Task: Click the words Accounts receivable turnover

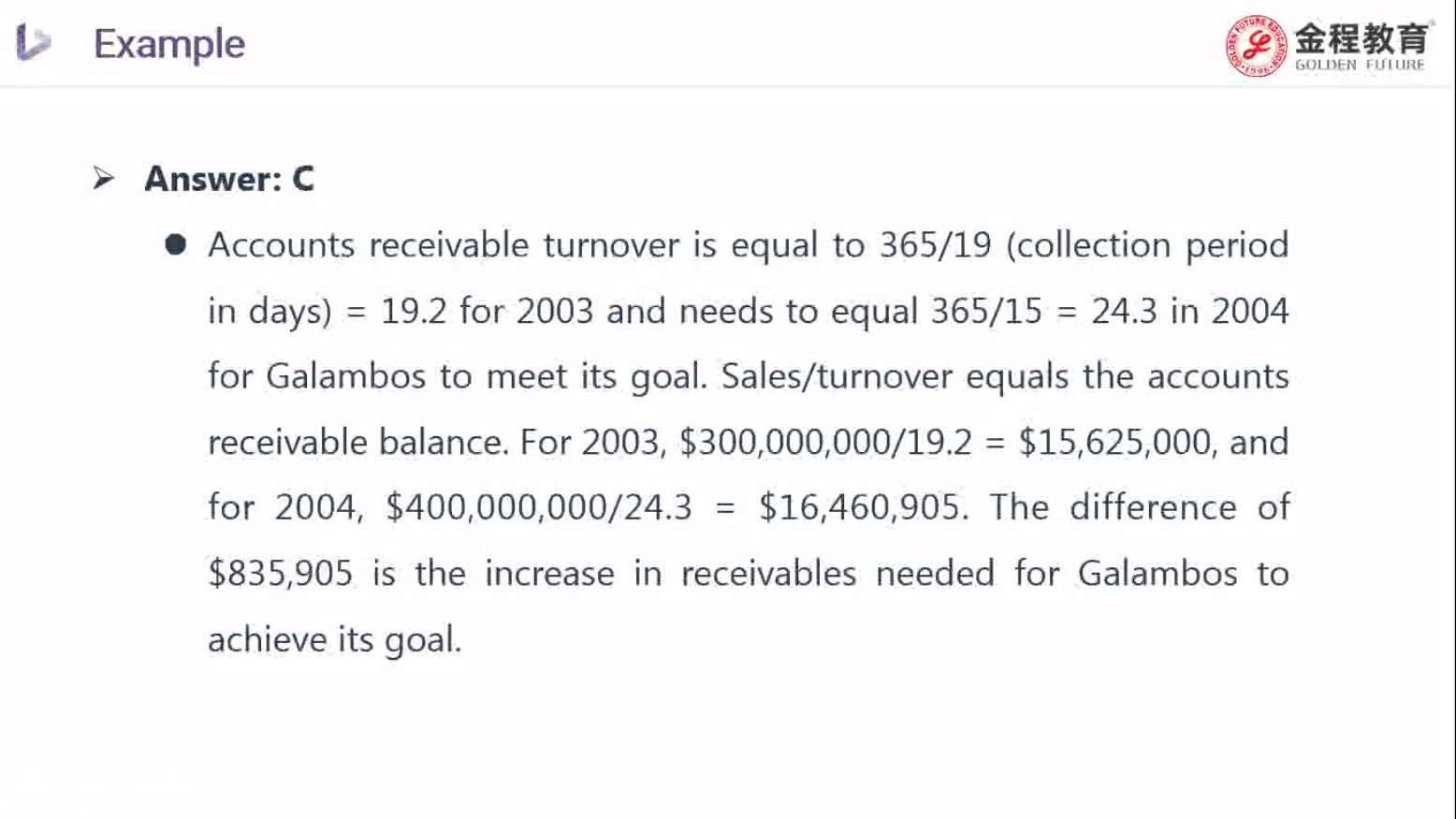Action: coord(444,245)
